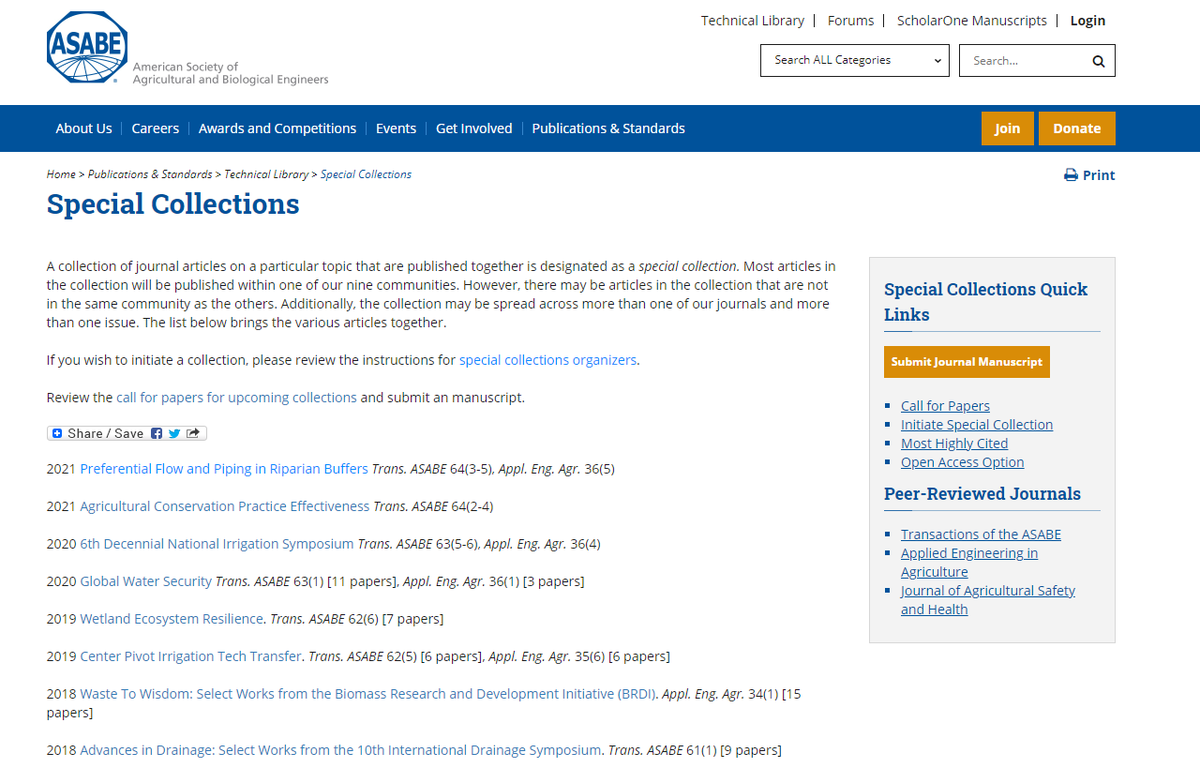
Task: Open Wetland Ecosystem Resilience collection
Action: click(x=172, y=619)
